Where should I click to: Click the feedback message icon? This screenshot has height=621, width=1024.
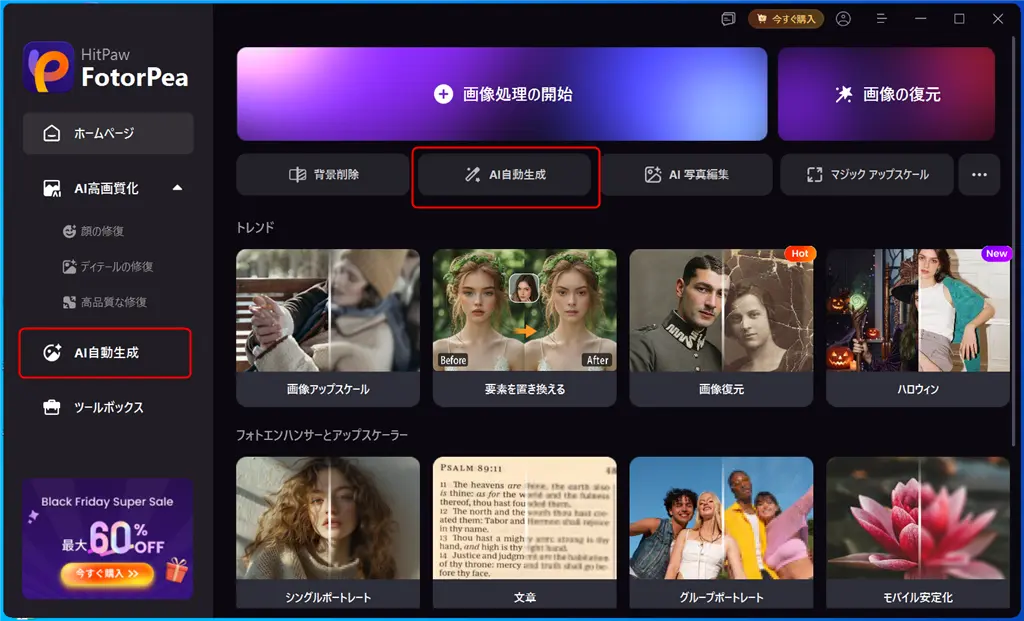click(x=727, y=18)
